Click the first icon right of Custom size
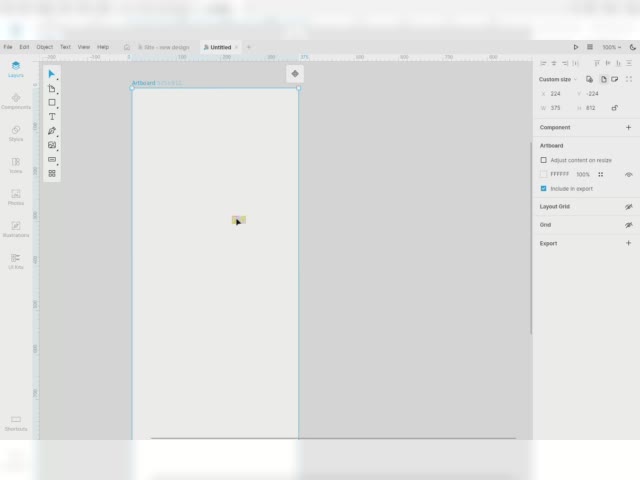Image resolution: width=640 pixels, height=480 pixels. tap(589, 79)
